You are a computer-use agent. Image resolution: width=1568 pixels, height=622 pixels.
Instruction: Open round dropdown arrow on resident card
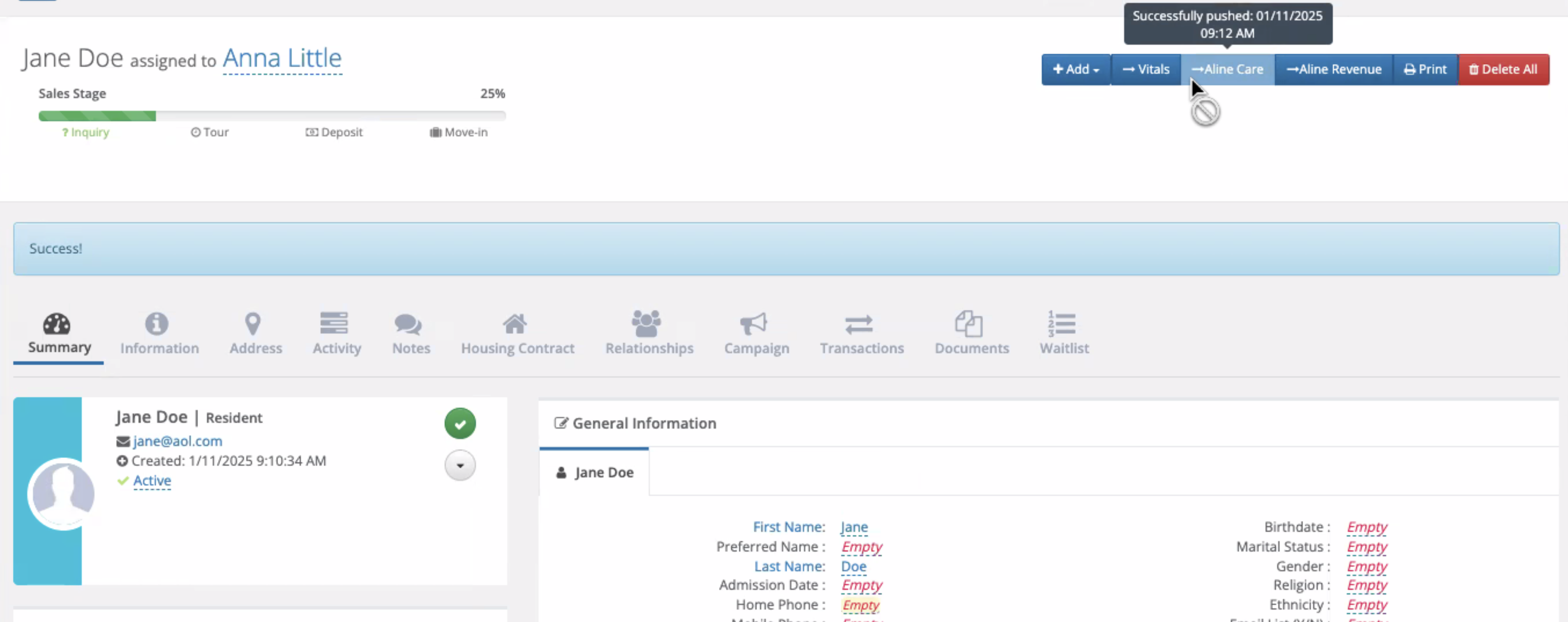460,466
